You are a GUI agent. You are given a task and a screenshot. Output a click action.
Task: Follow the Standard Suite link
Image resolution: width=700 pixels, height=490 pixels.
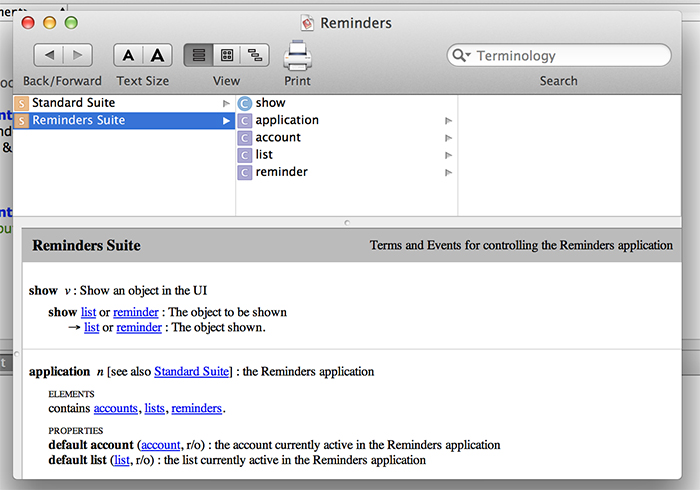192,371
